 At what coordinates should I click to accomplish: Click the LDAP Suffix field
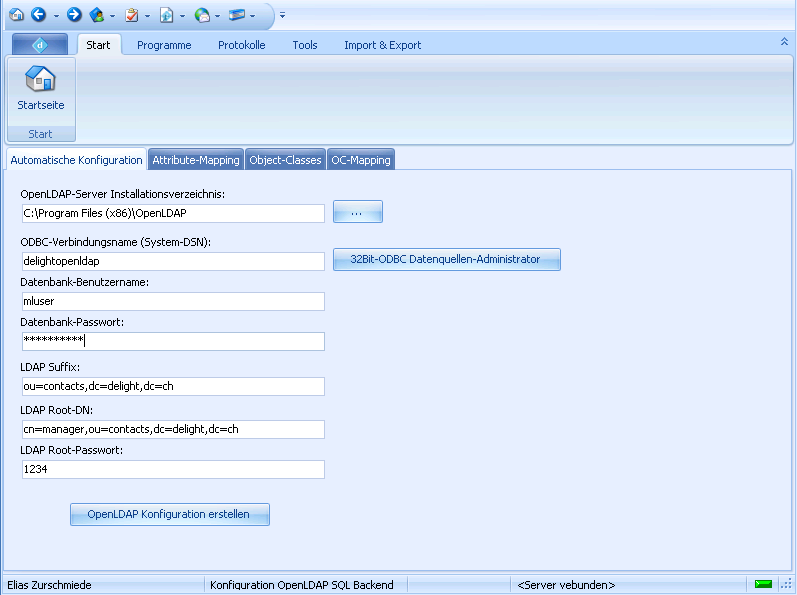point(173,386)
